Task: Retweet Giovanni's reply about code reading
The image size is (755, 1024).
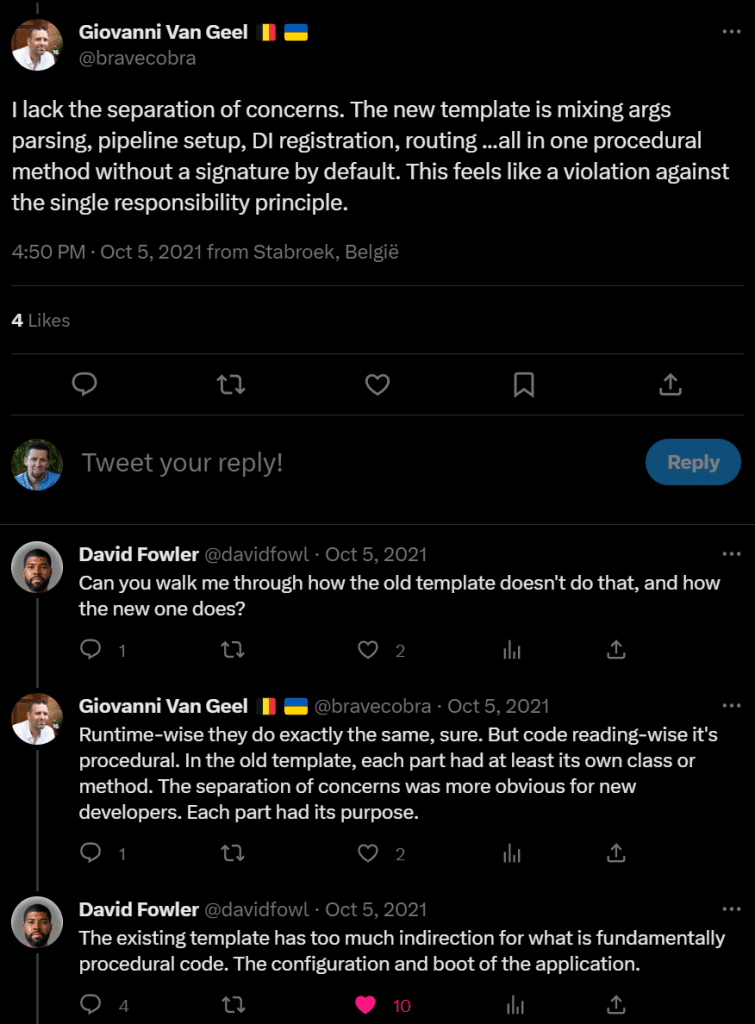Action: tap(231, 853)
